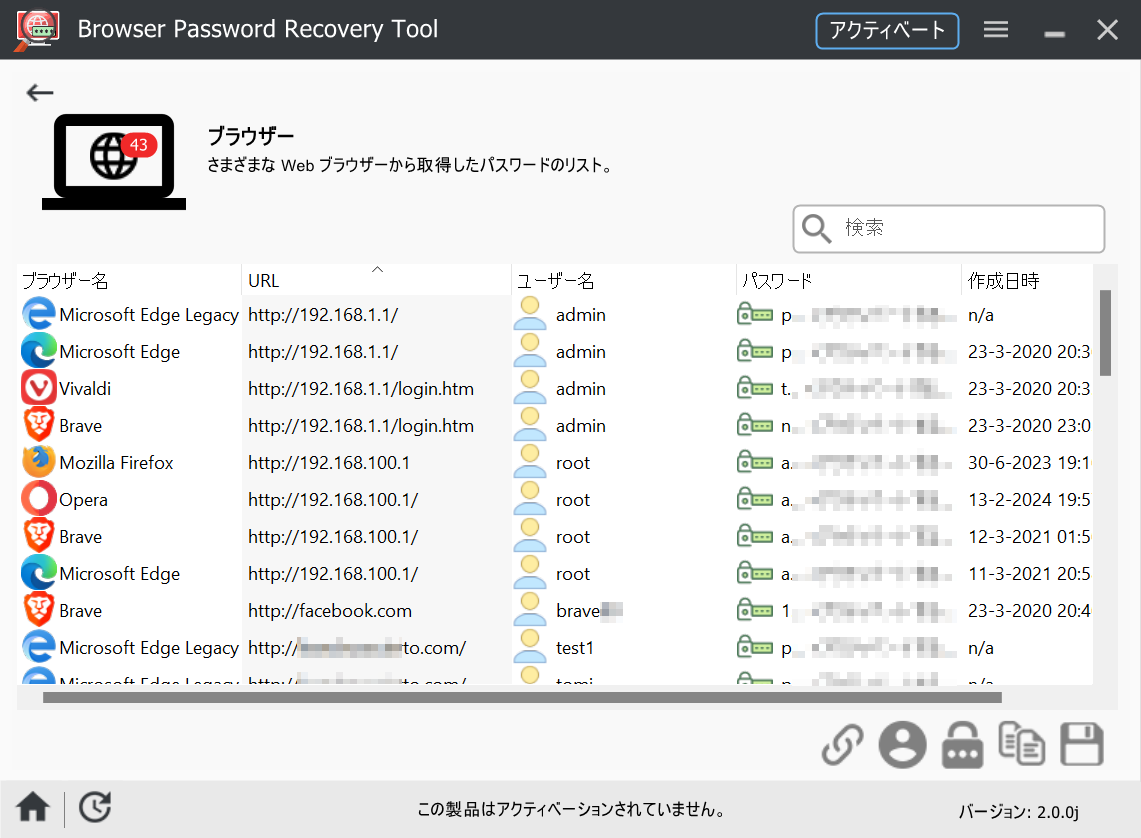Select the Mozilla Firefox row icon
Image resolution: width=1141 pixels, height=838 pixels.
(x=39, y=462)
